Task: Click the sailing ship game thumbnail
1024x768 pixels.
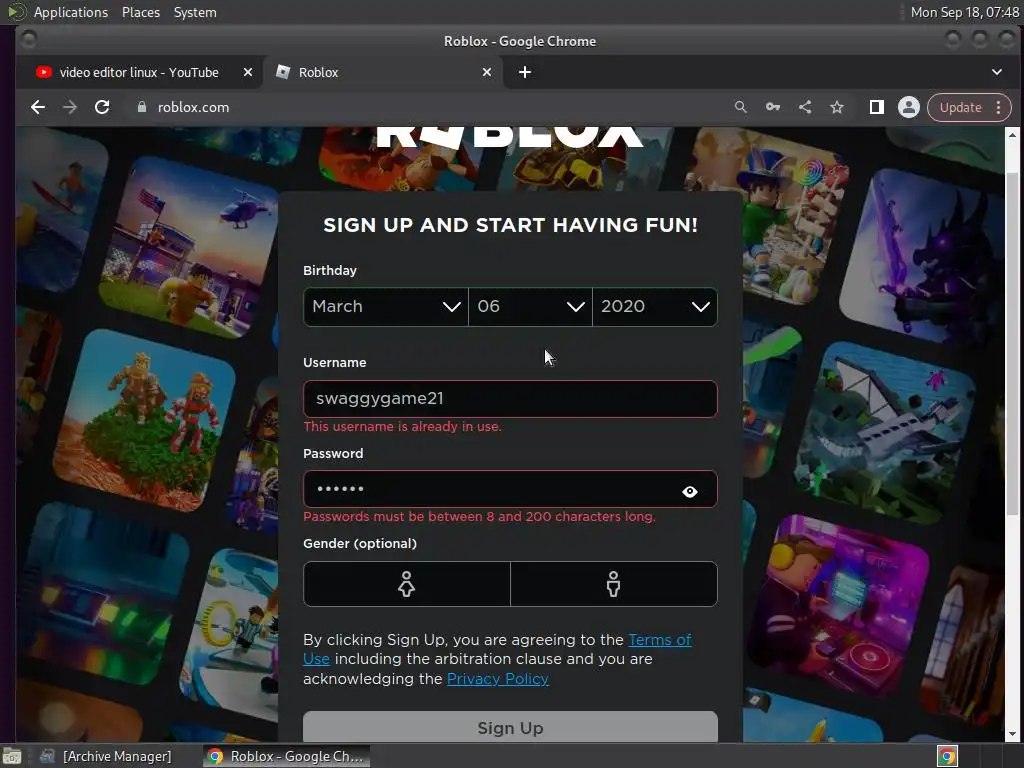Action: (x=885, y=434)
